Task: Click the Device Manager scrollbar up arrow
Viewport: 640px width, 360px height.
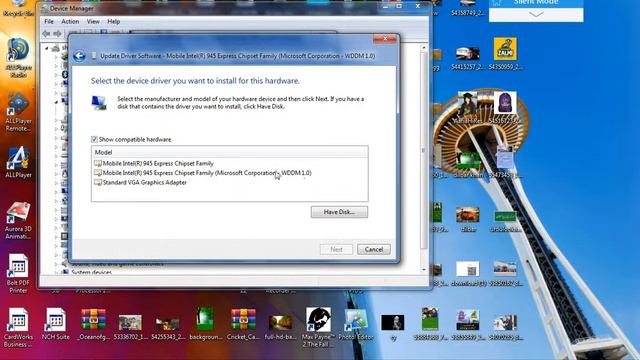Action: pos(424,48)
